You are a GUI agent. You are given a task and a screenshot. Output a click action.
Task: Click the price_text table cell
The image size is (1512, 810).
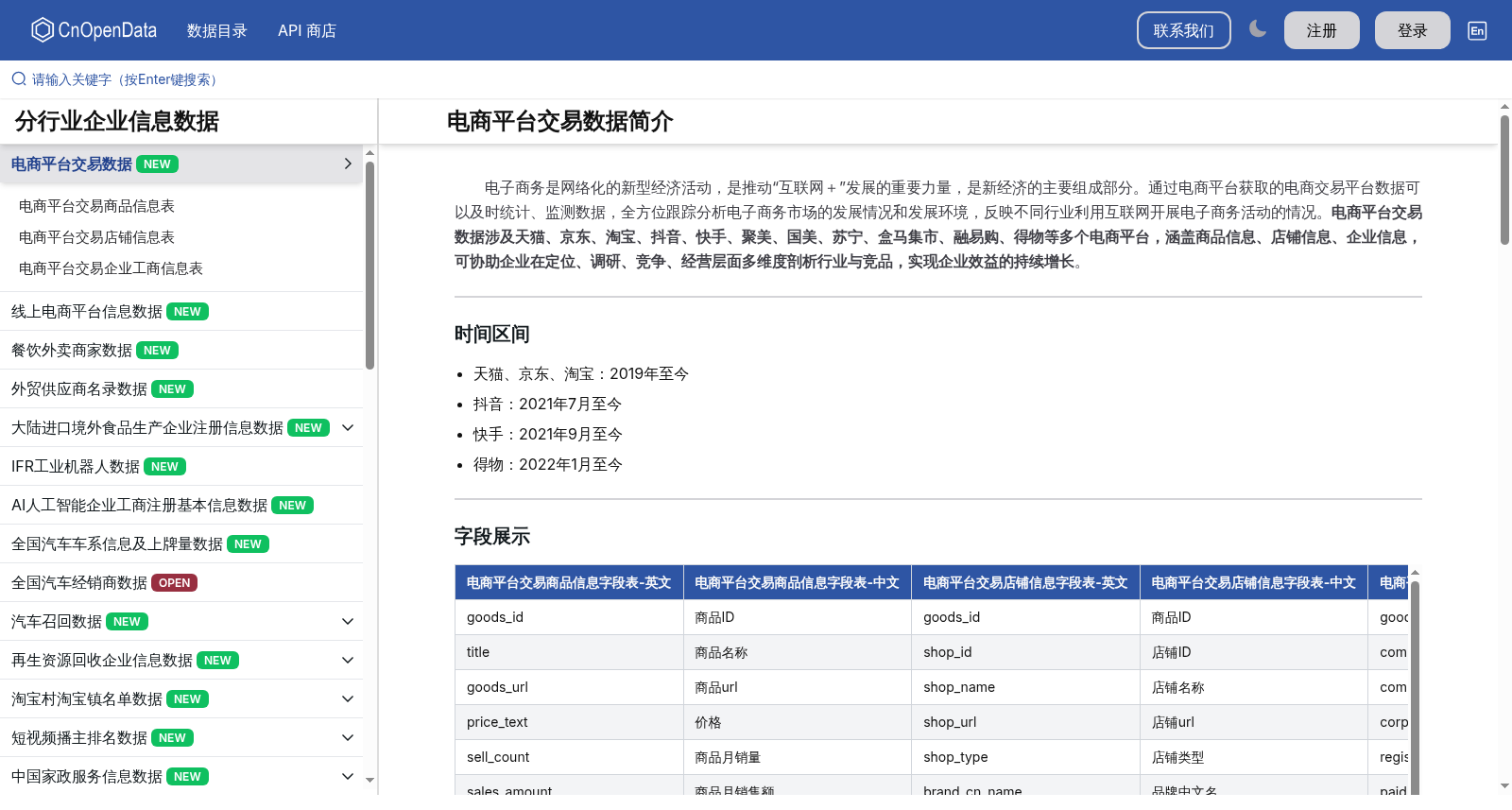tap(569, 722)
